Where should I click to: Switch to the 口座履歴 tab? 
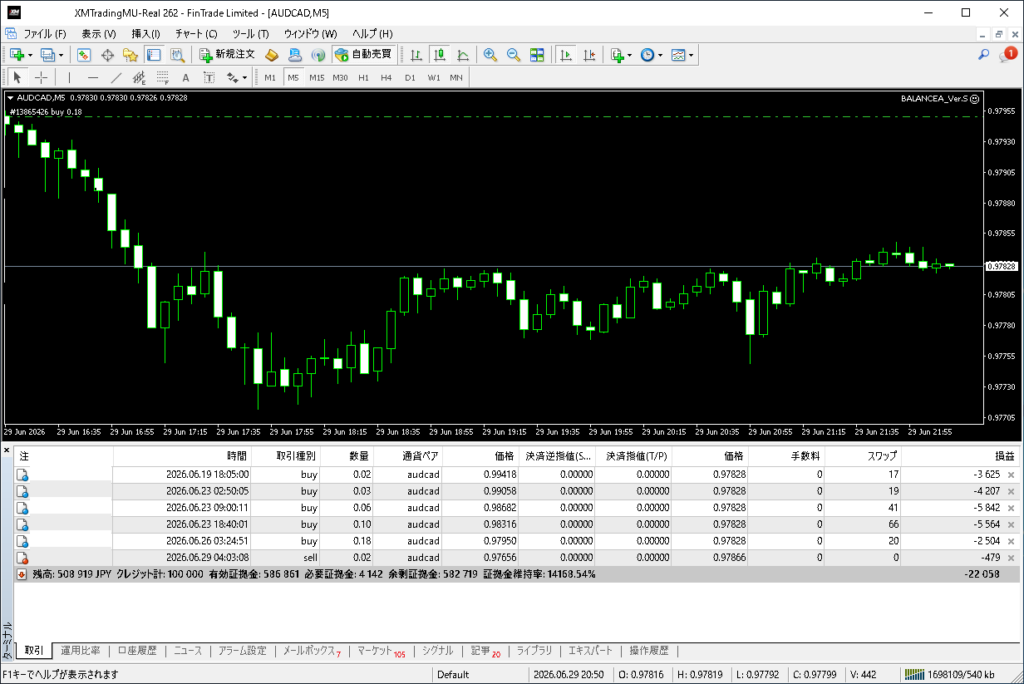[137, 651]
